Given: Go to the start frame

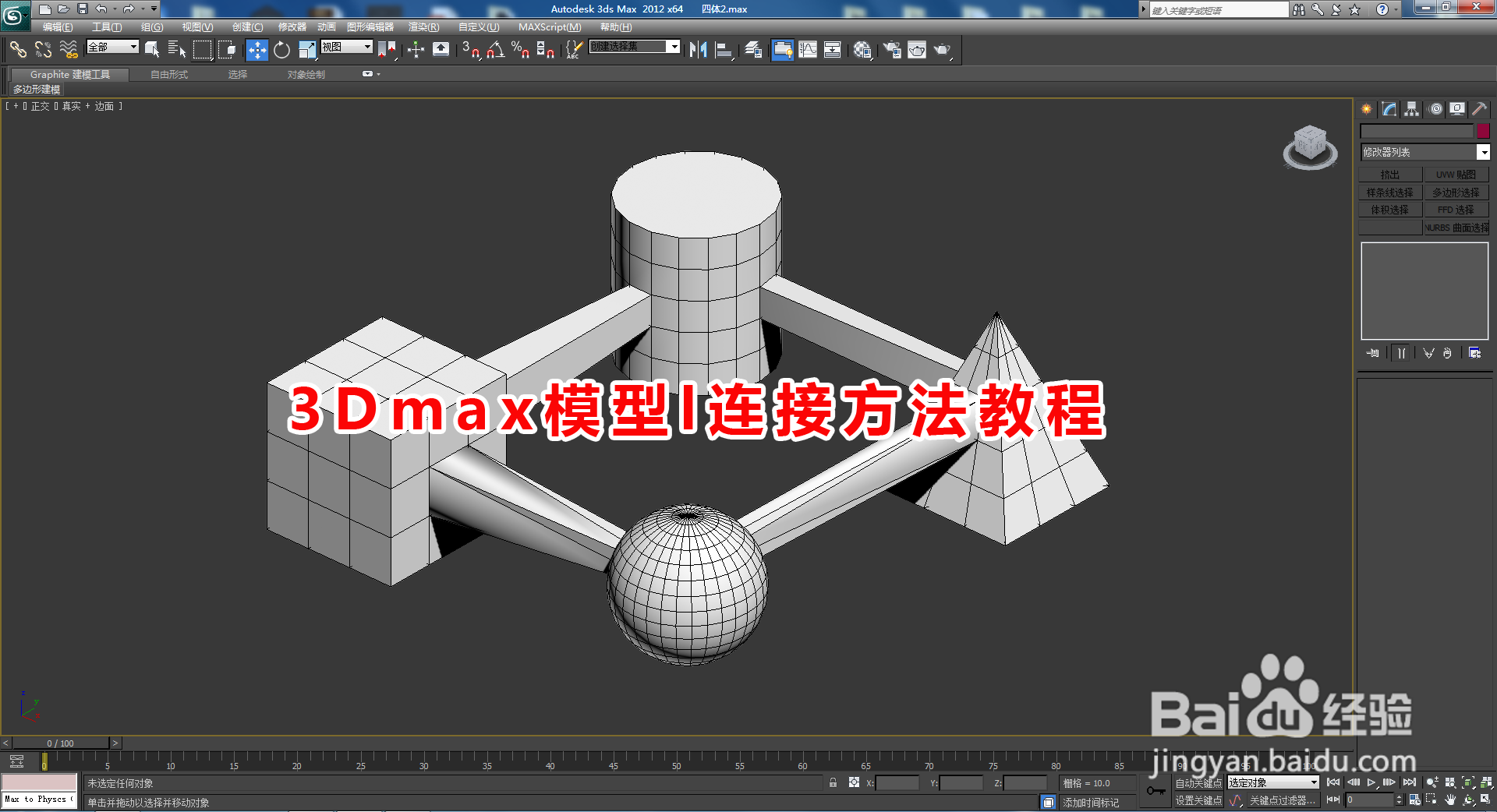Looking at the screenshot, I should point(1333,782).
